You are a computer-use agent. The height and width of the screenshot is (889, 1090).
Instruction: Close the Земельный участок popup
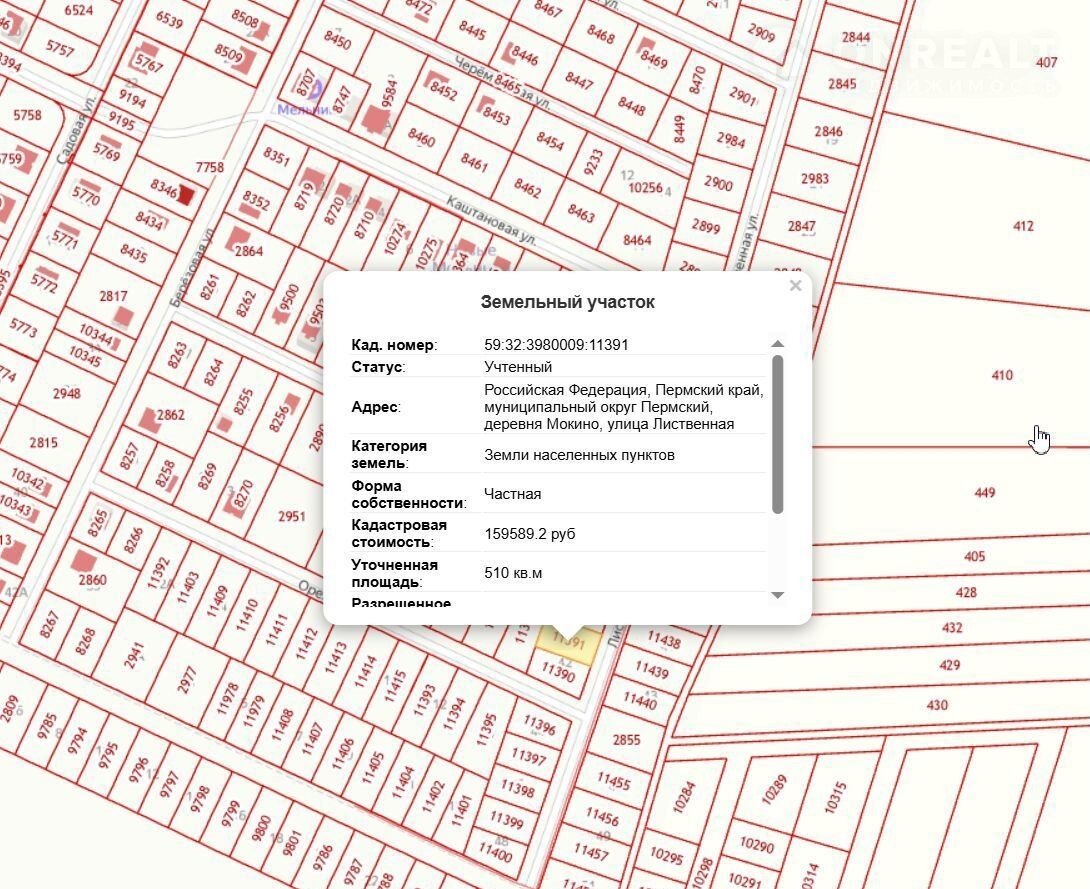pyautogui.click(x=795, y=286)
